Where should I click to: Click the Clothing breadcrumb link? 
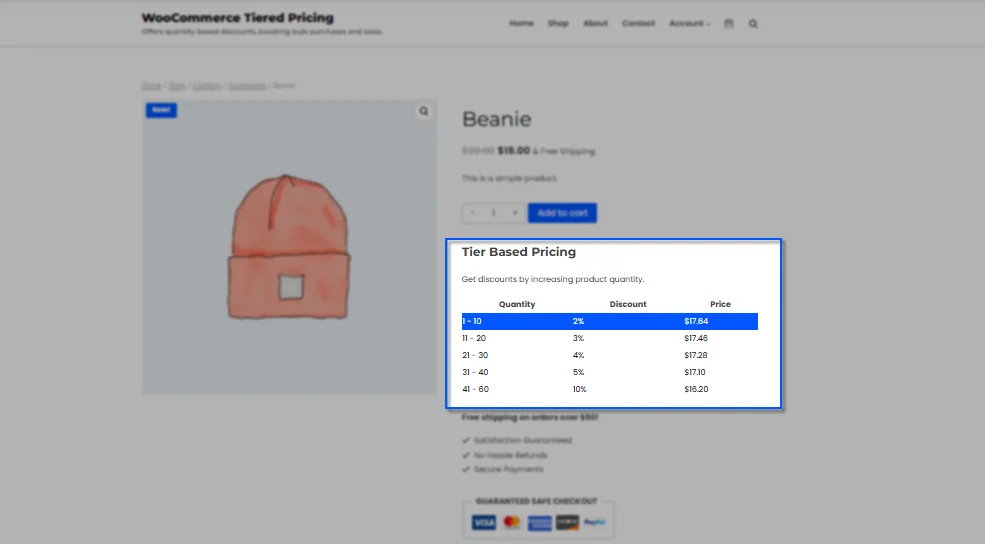pyautogui.click(x=207, y=85)
